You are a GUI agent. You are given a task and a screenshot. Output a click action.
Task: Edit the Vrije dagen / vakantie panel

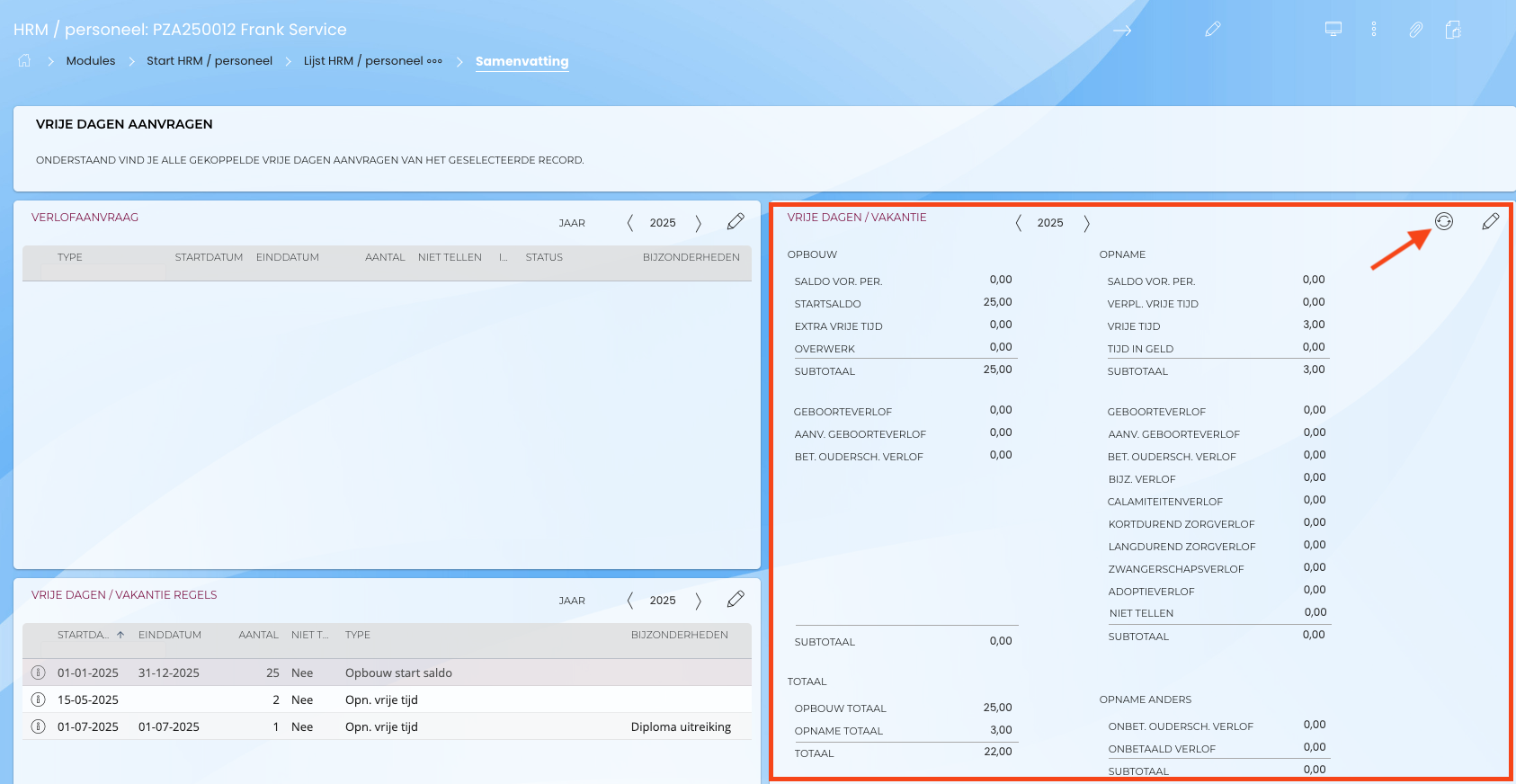(1491, 221)
